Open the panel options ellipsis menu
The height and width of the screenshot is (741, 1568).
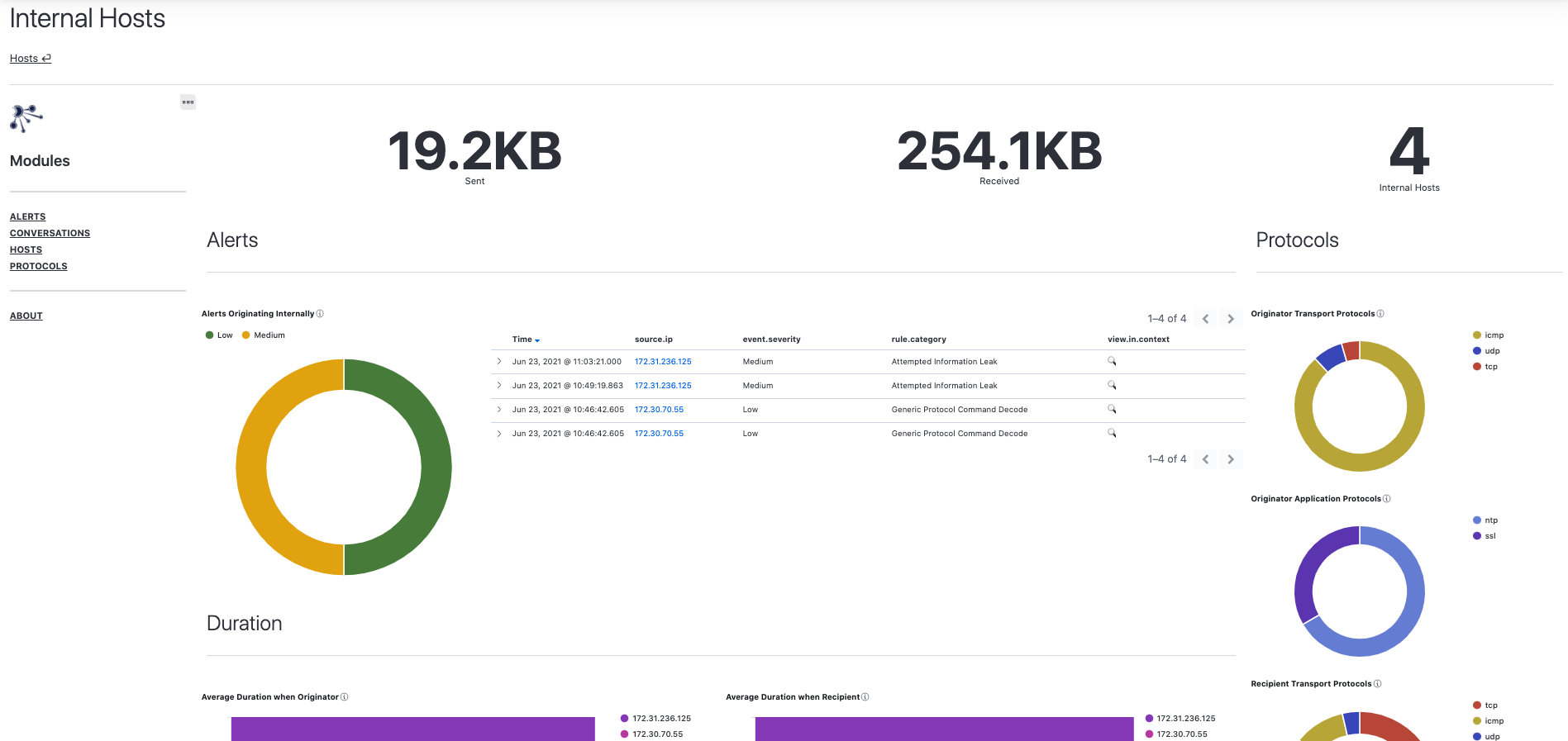(x=188, y=102)
